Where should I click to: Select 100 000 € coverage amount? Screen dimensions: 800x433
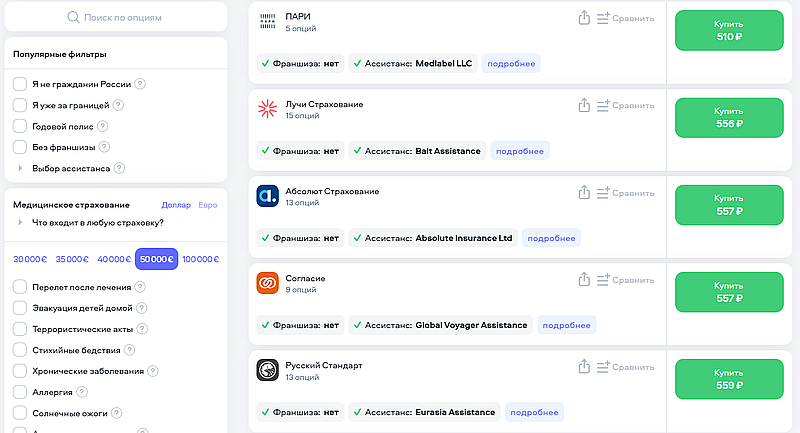point(201,259)
